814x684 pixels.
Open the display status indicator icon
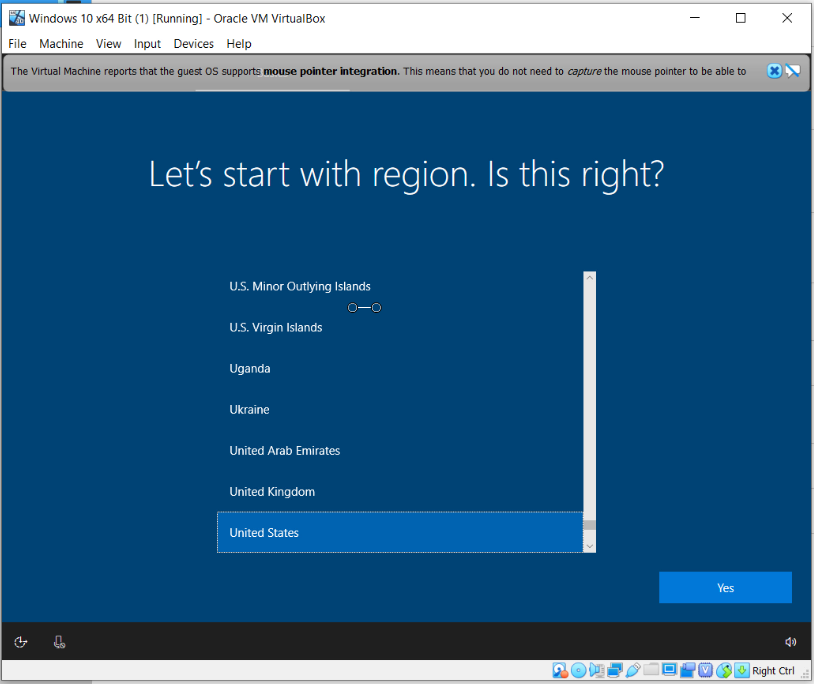(670, 670)
